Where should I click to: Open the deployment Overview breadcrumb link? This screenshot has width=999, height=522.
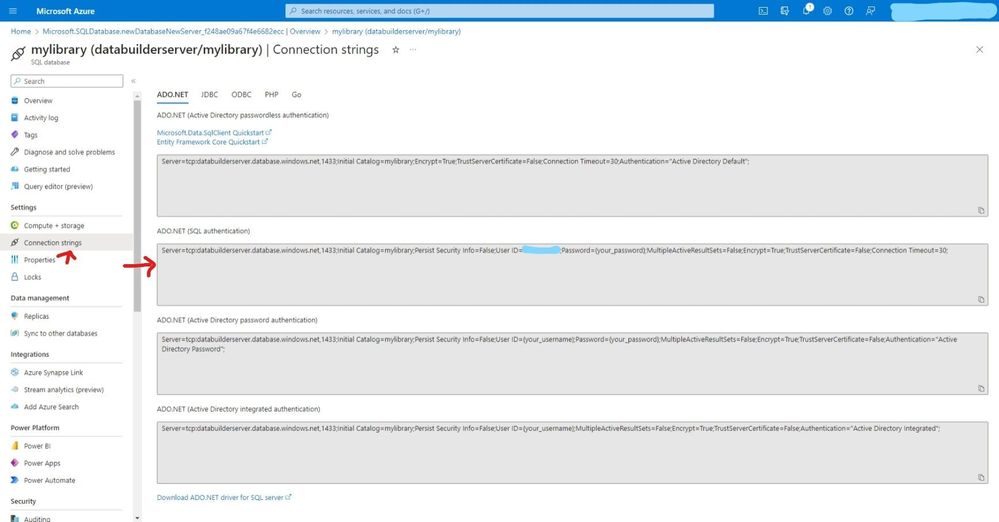(x=182, y=31)
